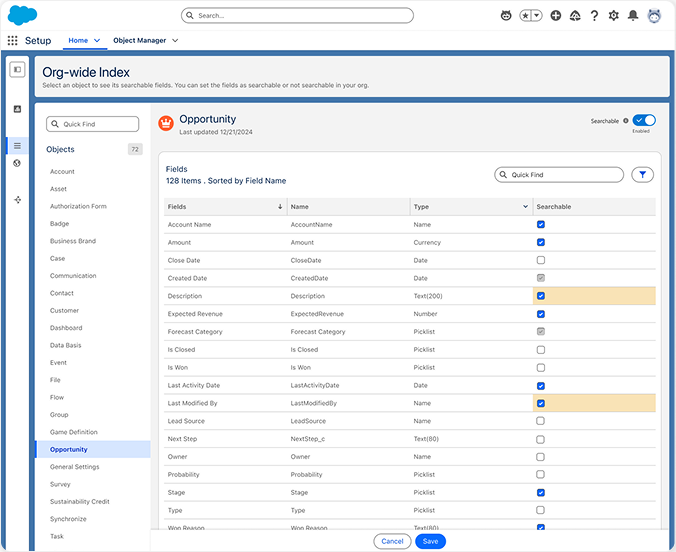
Task: Open the Setup gear menu
Action: tap(613, 16)
